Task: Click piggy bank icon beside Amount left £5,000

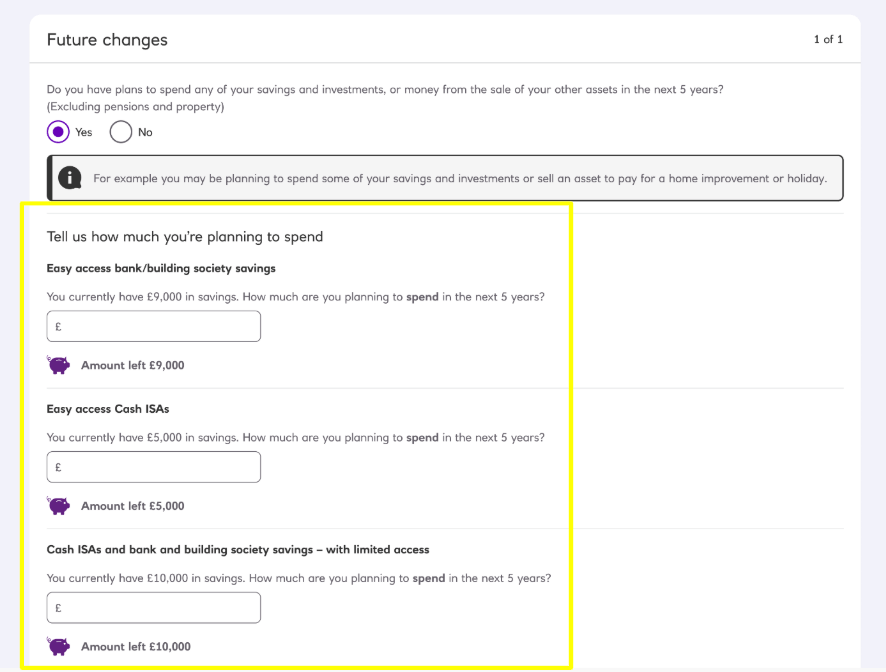Action: (x=59, y=506)
